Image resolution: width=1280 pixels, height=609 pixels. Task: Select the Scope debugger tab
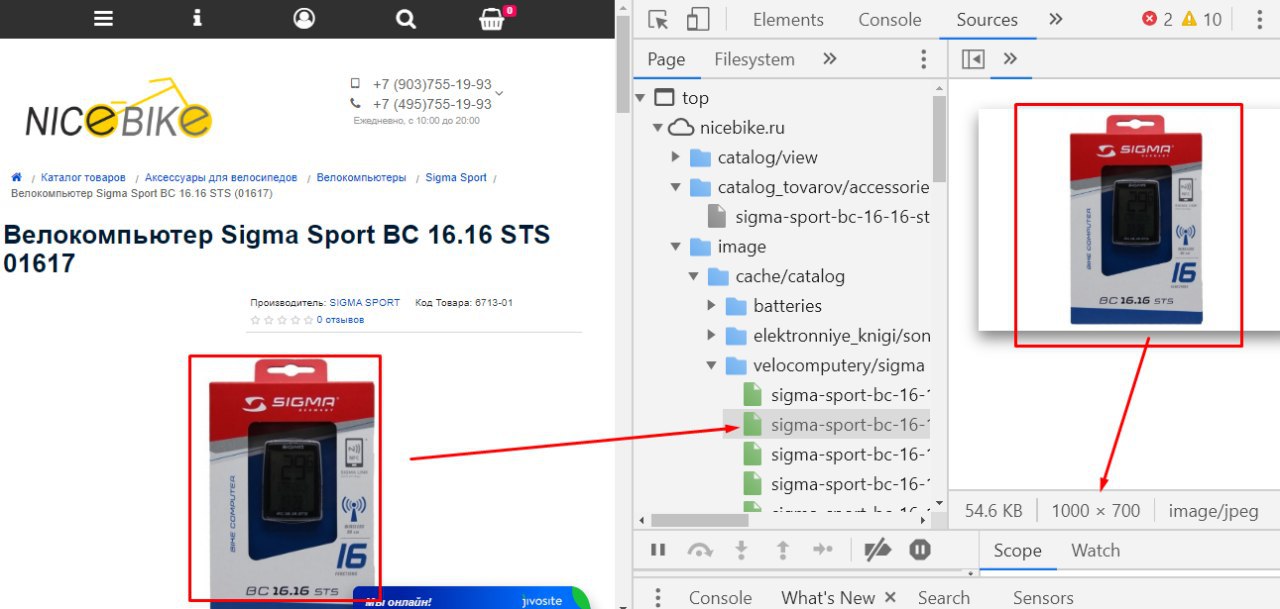1017,550
